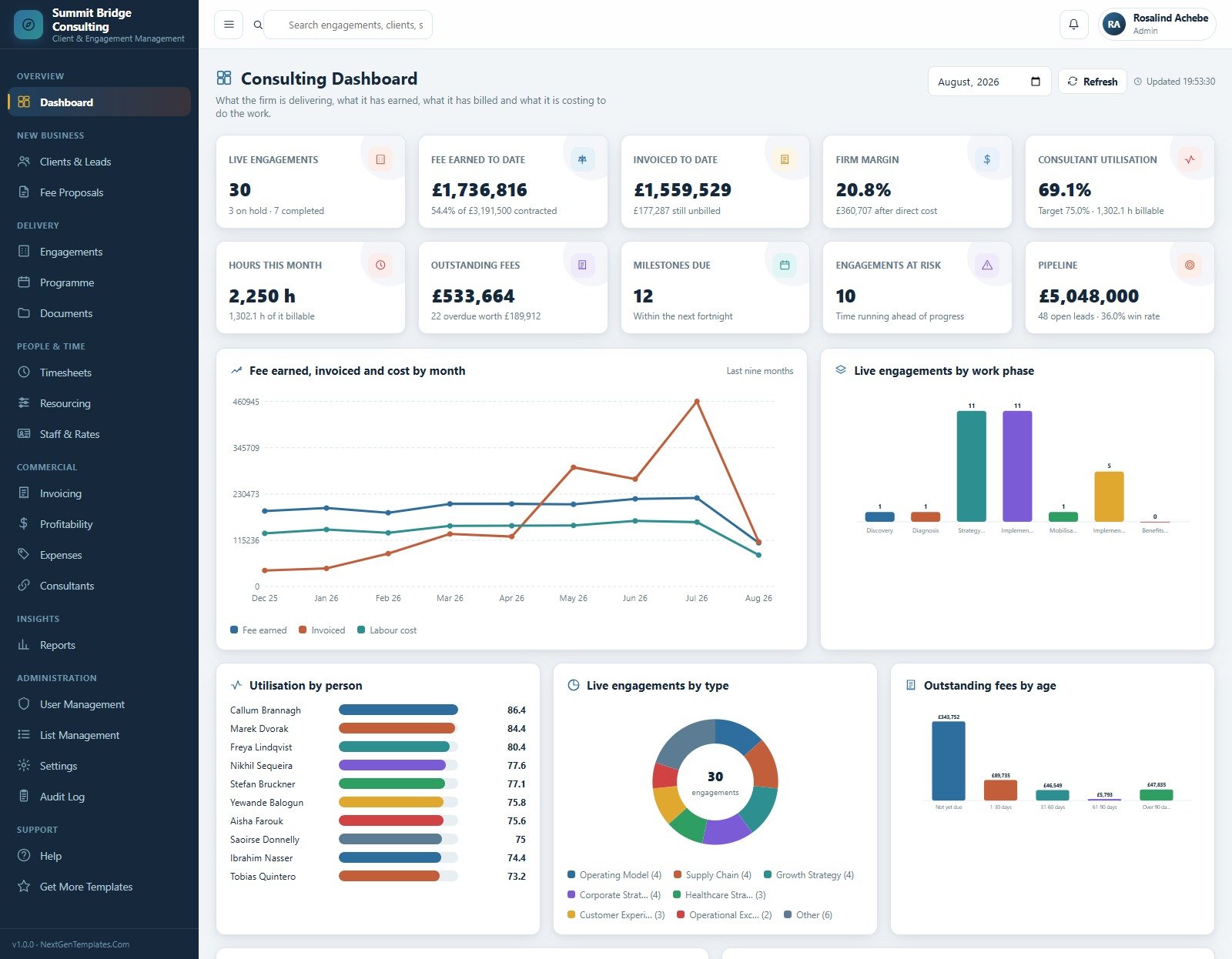The image size is (1232, 959).
Task: Click the Reports bar chart icon
Action: 24,645
